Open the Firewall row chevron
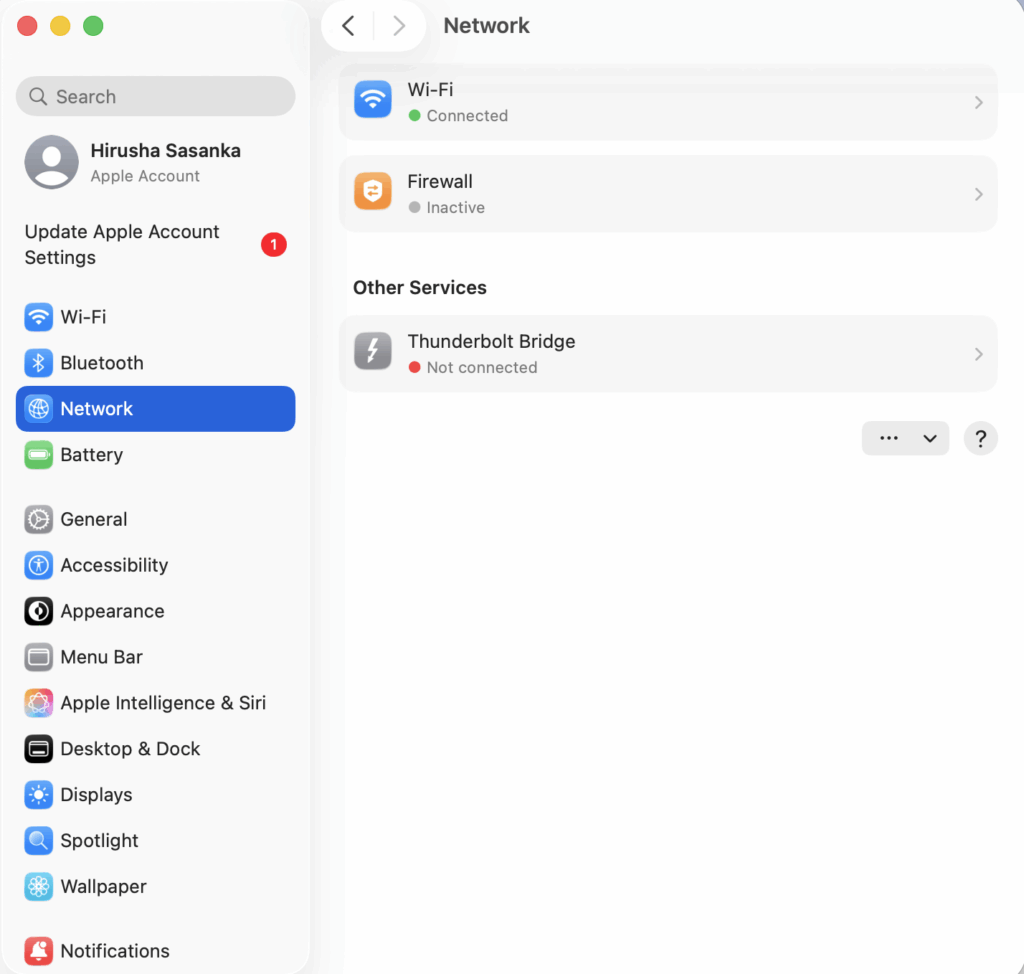The image size is (1024, 974). coord(978,194)
